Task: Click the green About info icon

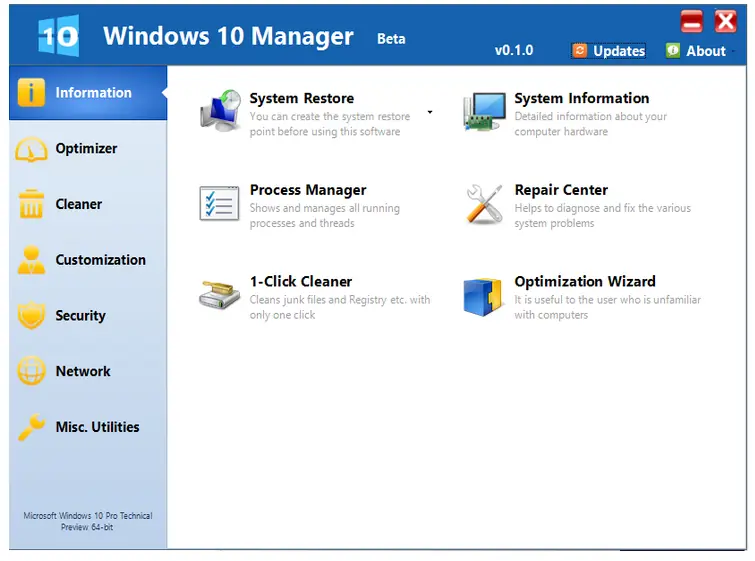Action: [673, 50]
